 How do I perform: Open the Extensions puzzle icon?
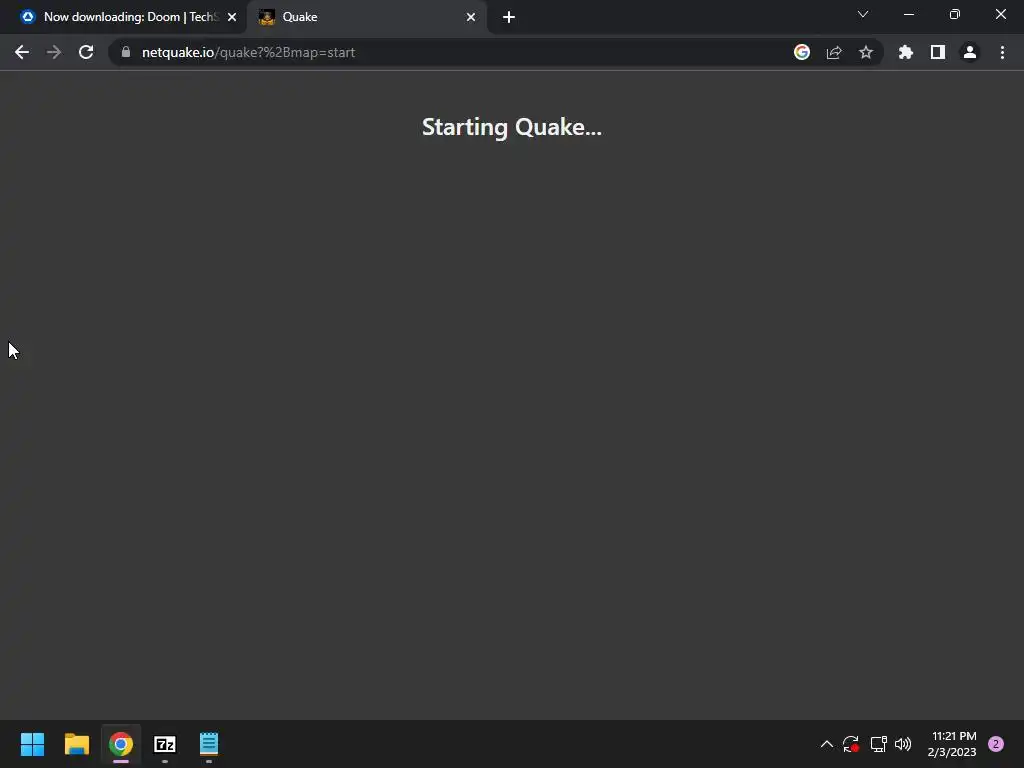906,52
